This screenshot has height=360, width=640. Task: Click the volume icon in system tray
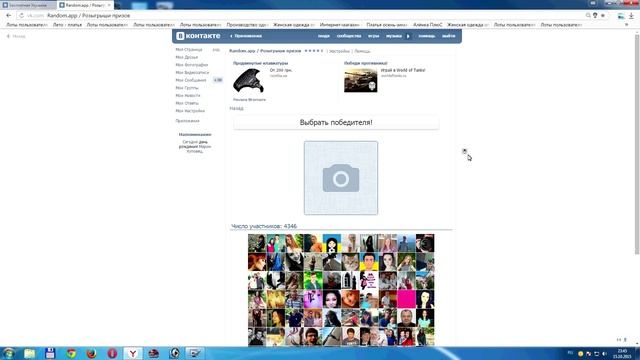click(x=604, y=354)
